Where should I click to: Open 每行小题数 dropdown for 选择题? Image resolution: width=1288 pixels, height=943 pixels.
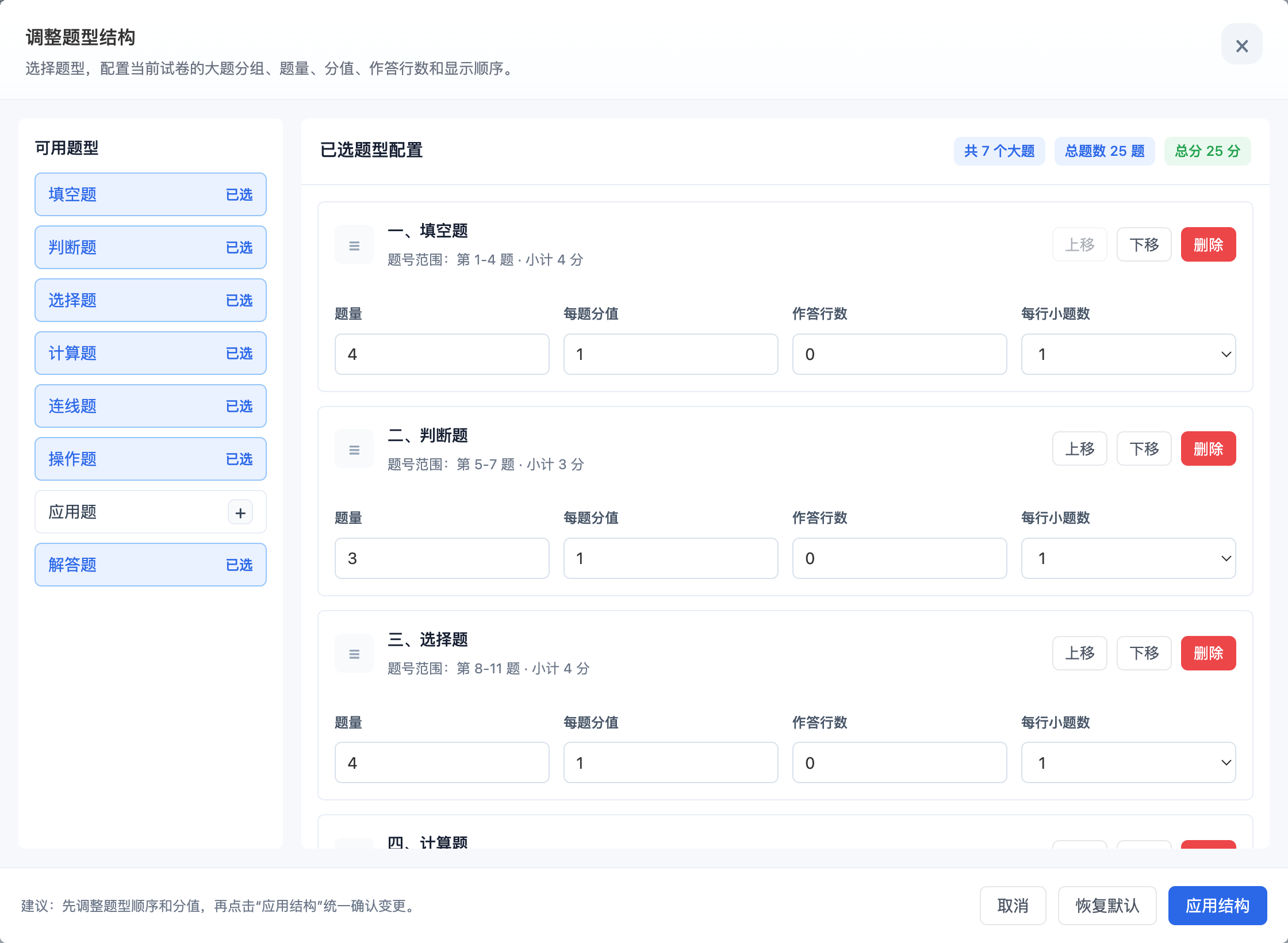[x=1128, y=762]
